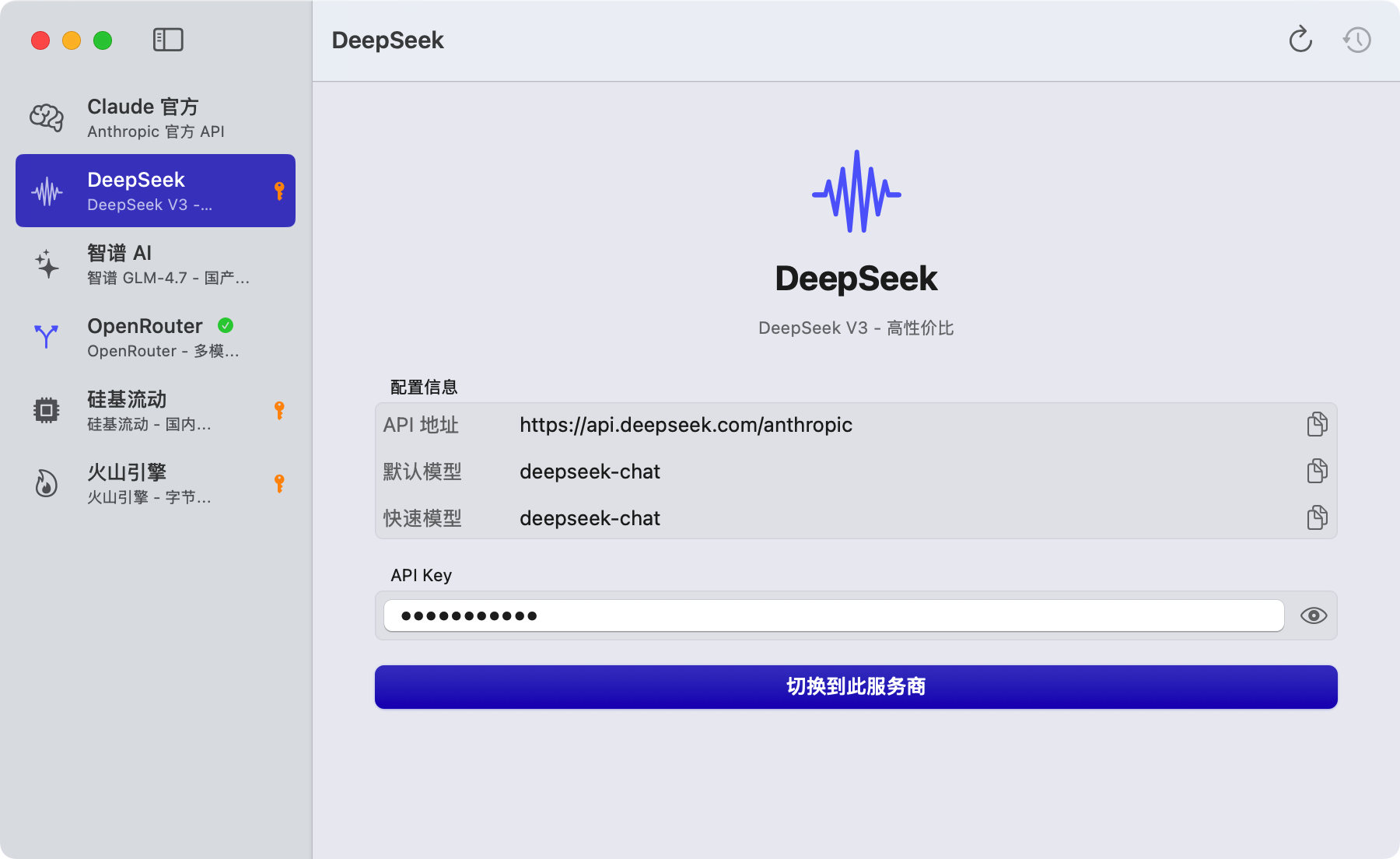Select 智谱 AI provider in sidebar

coord(156,264)
